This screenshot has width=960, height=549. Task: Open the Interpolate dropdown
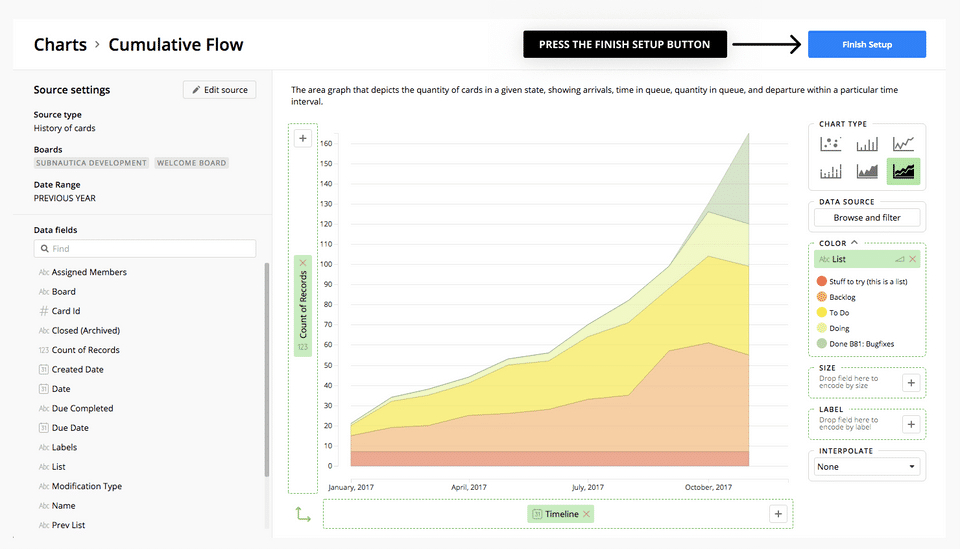pos(866,466)
